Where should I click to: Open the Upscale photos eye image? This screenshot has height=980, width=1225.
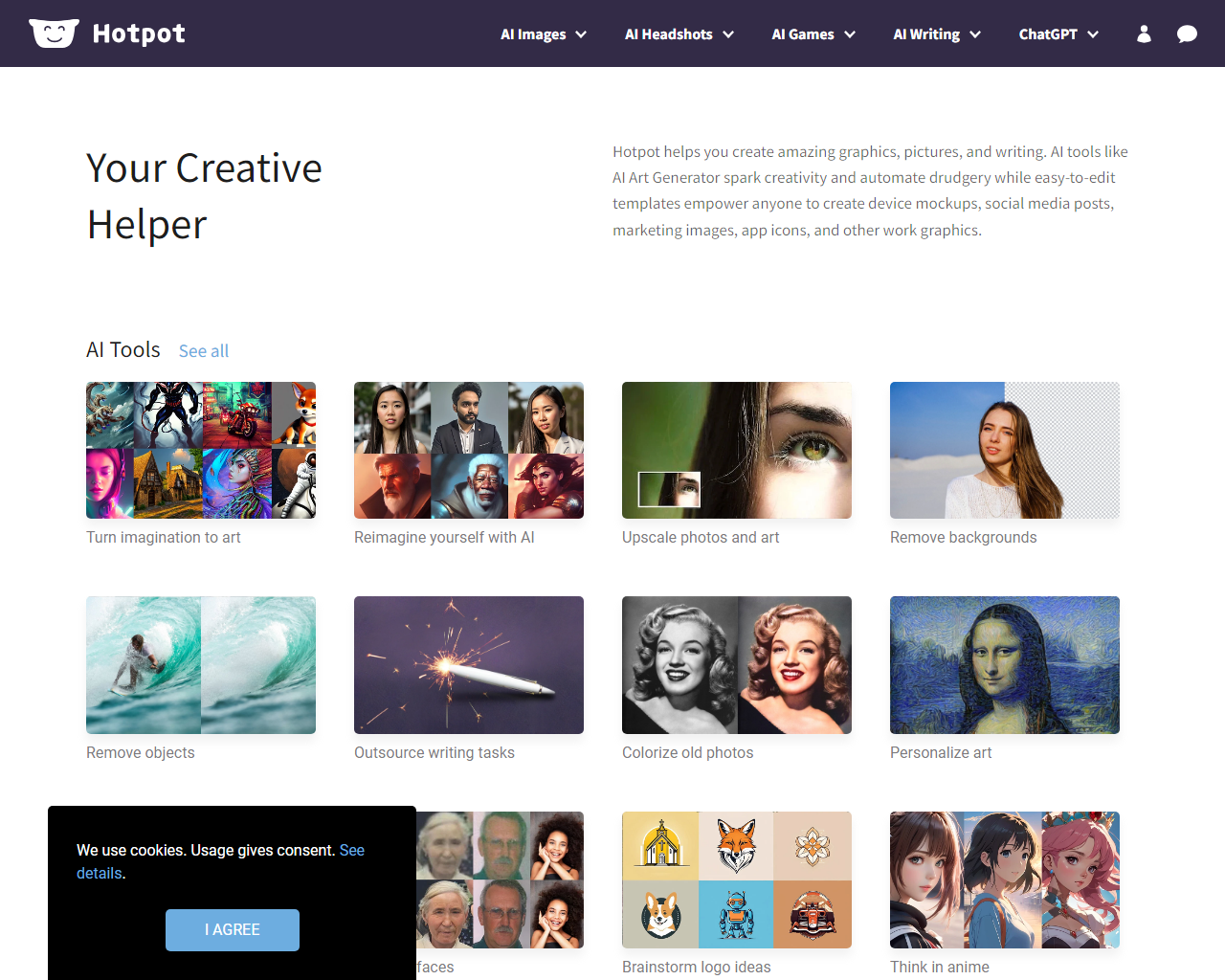pyautogui.click(x=737, y=451)
